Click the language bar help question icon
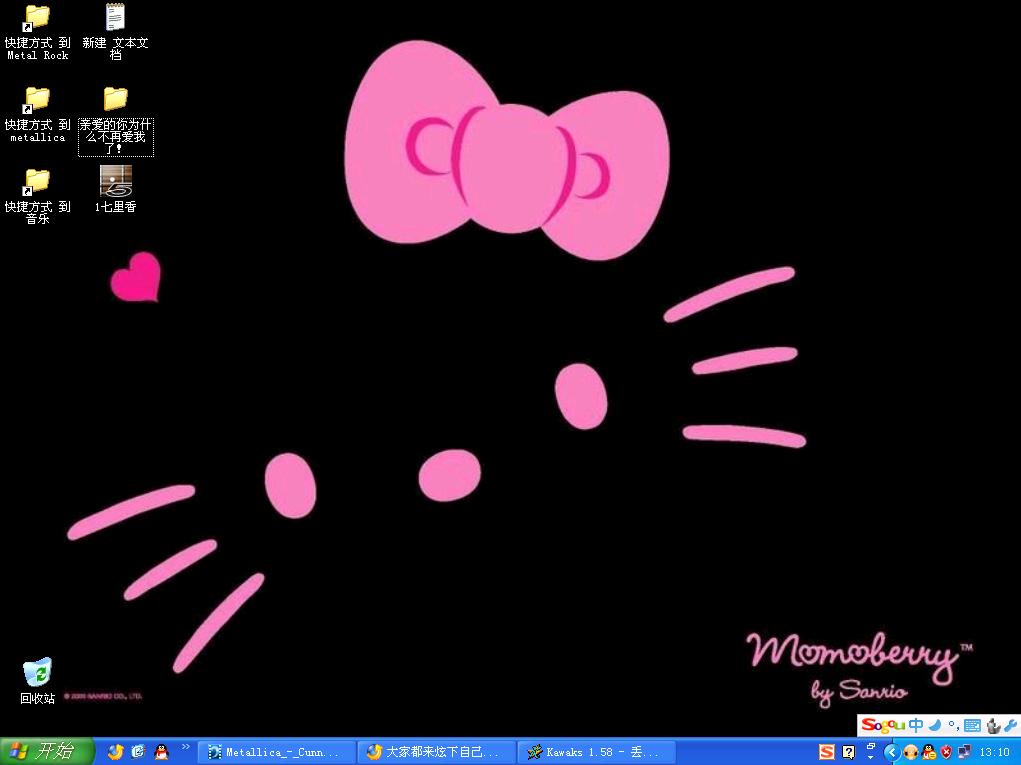The width and height of the screenshot is (1021, 765). [x=848, y=752]
